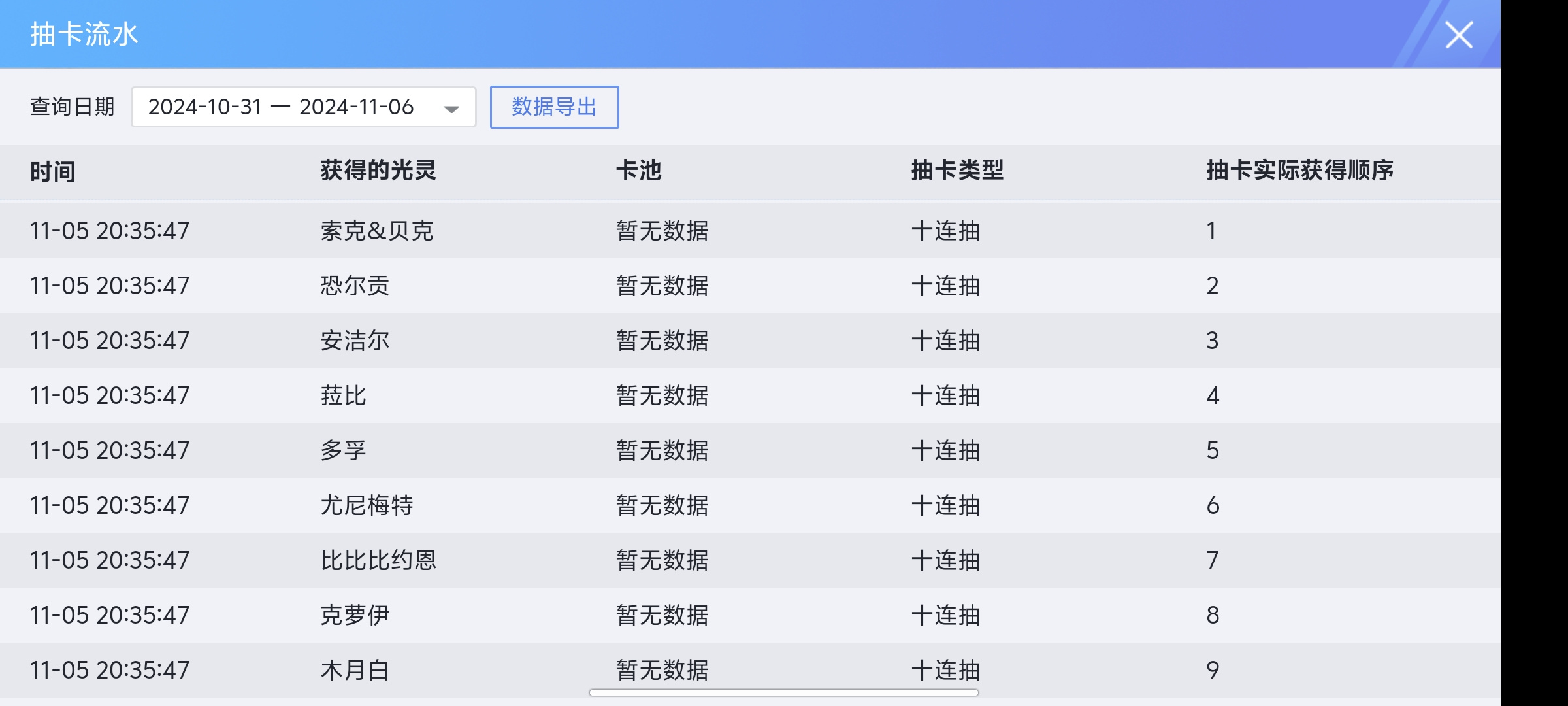The height and width of the screenshot is (706, 1568).
Task: Click 暂无数据 in the 恐尔贡 row
Action: click(x=662, y=286)
